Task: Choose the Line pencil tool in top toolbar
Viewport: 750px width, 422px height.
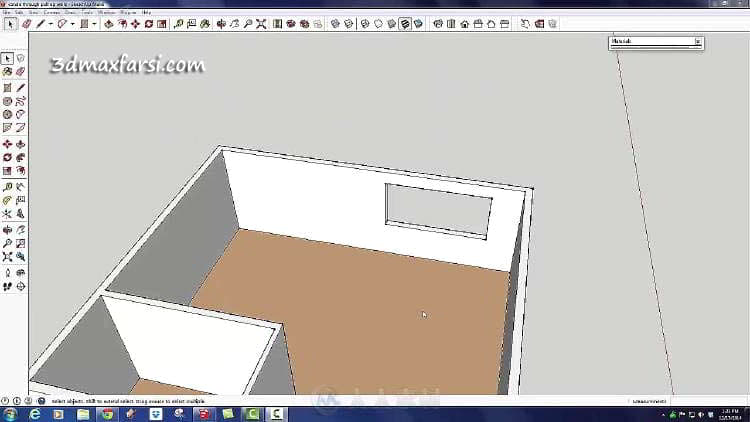Action: (41, 23)
